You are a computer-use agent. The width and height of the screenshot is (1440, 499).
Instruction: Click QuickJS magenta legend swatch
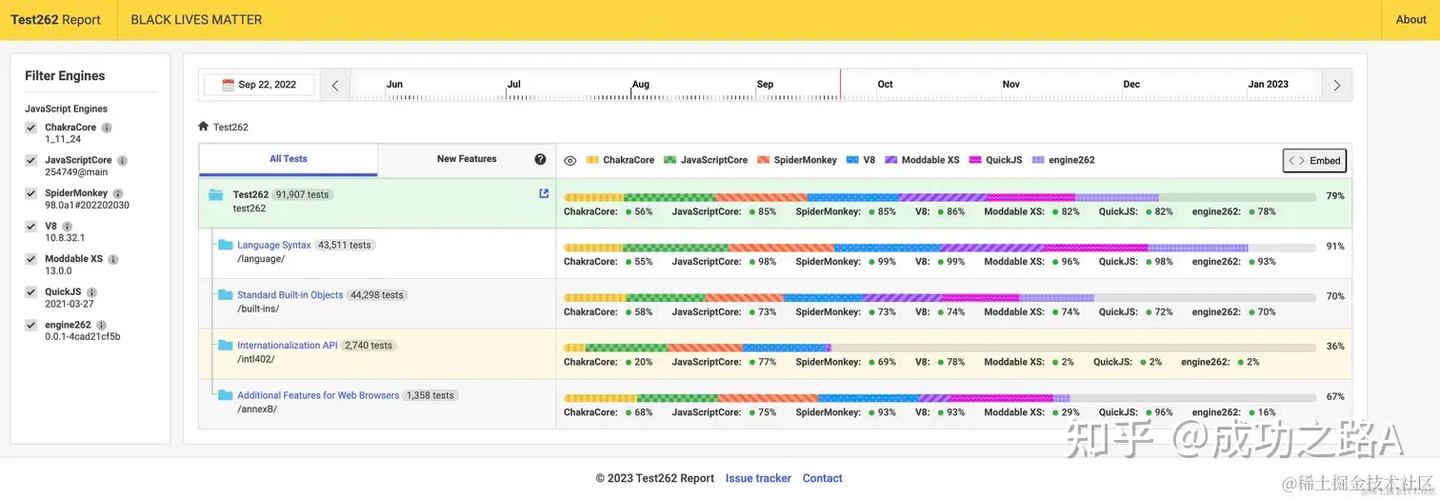tap(975, 160)
